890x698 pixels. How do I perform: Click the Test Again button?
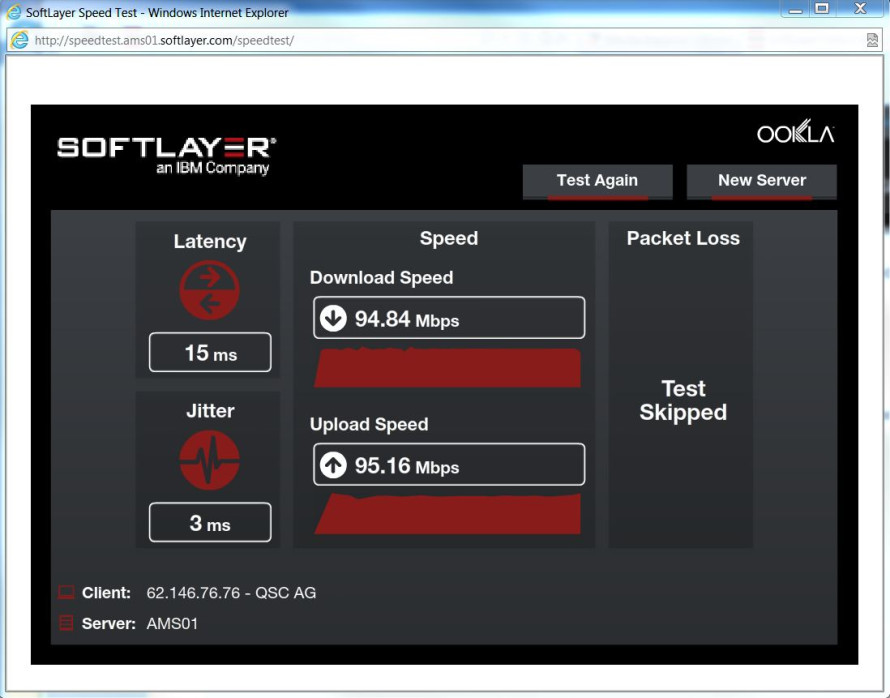597,182
